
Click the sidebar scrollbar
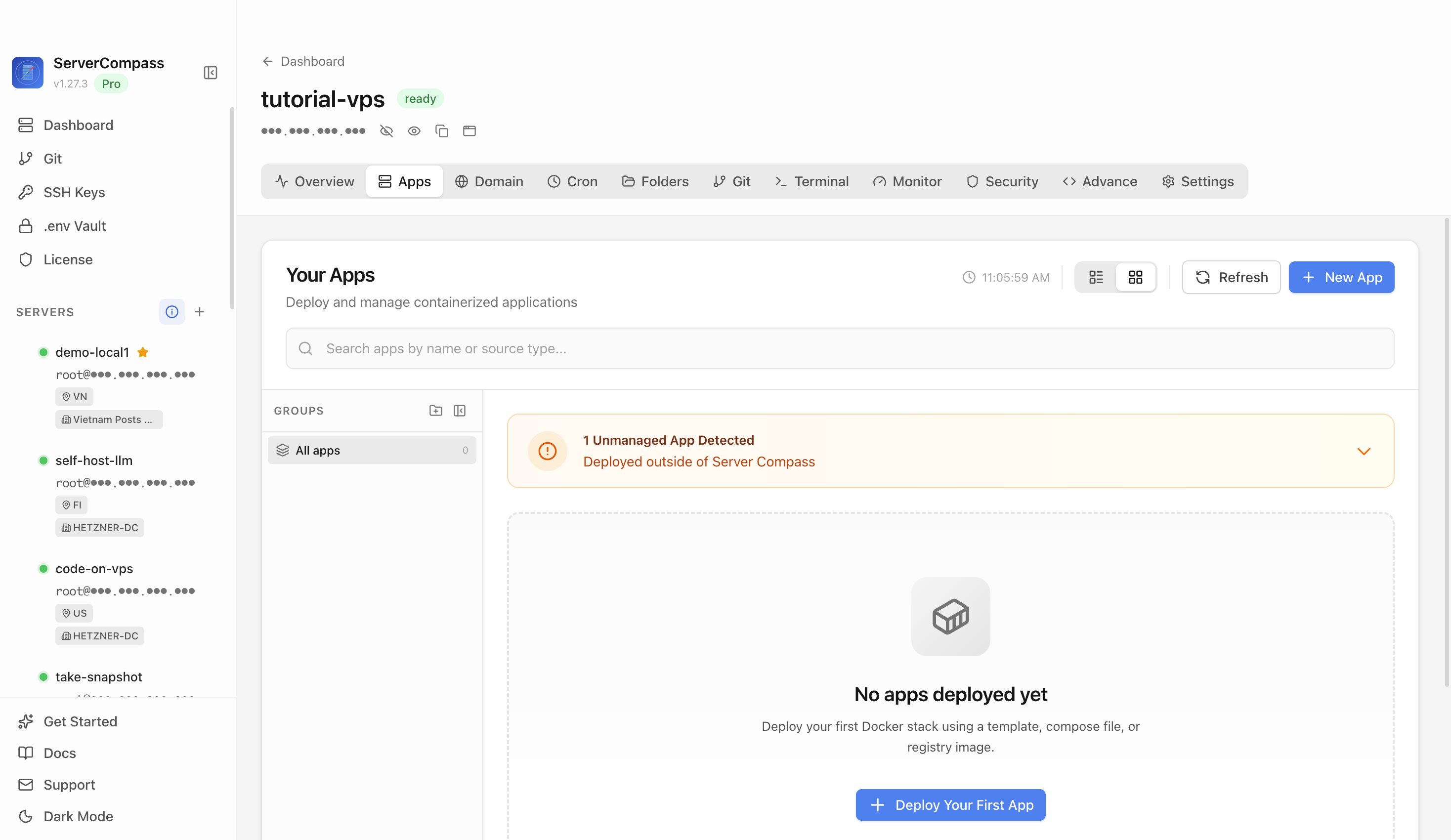click(x=232, y=209)
